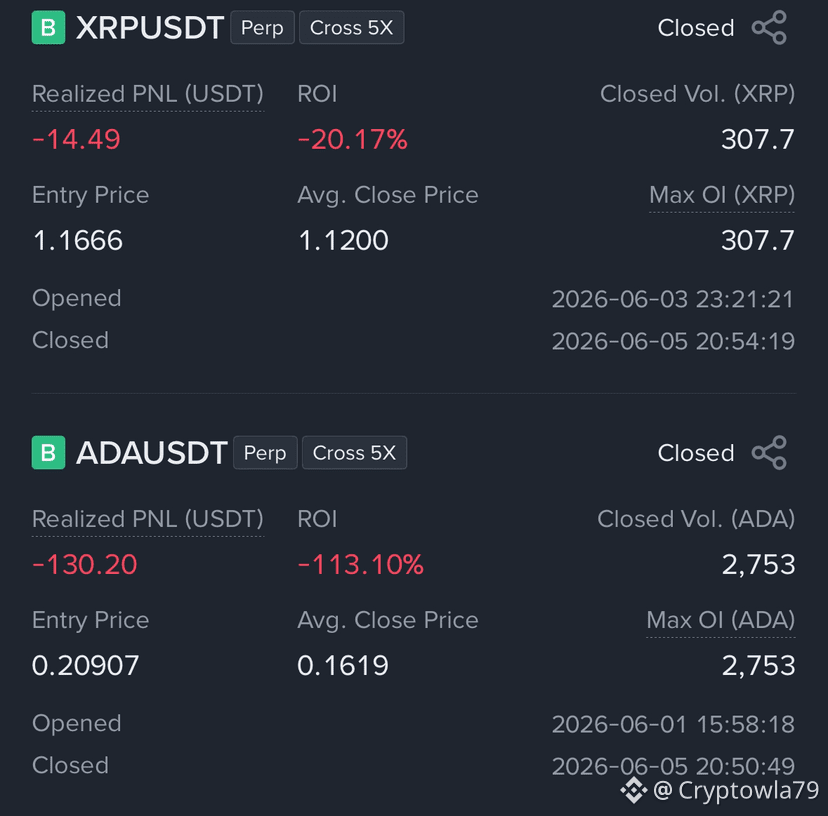
Task: Open the @Cryptowla79 watermark profile
Action: coord(736,791)
